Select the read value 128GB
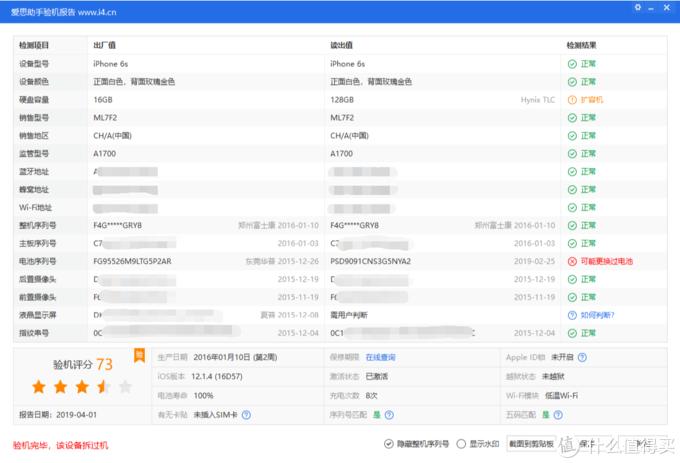 click(342, 100)
